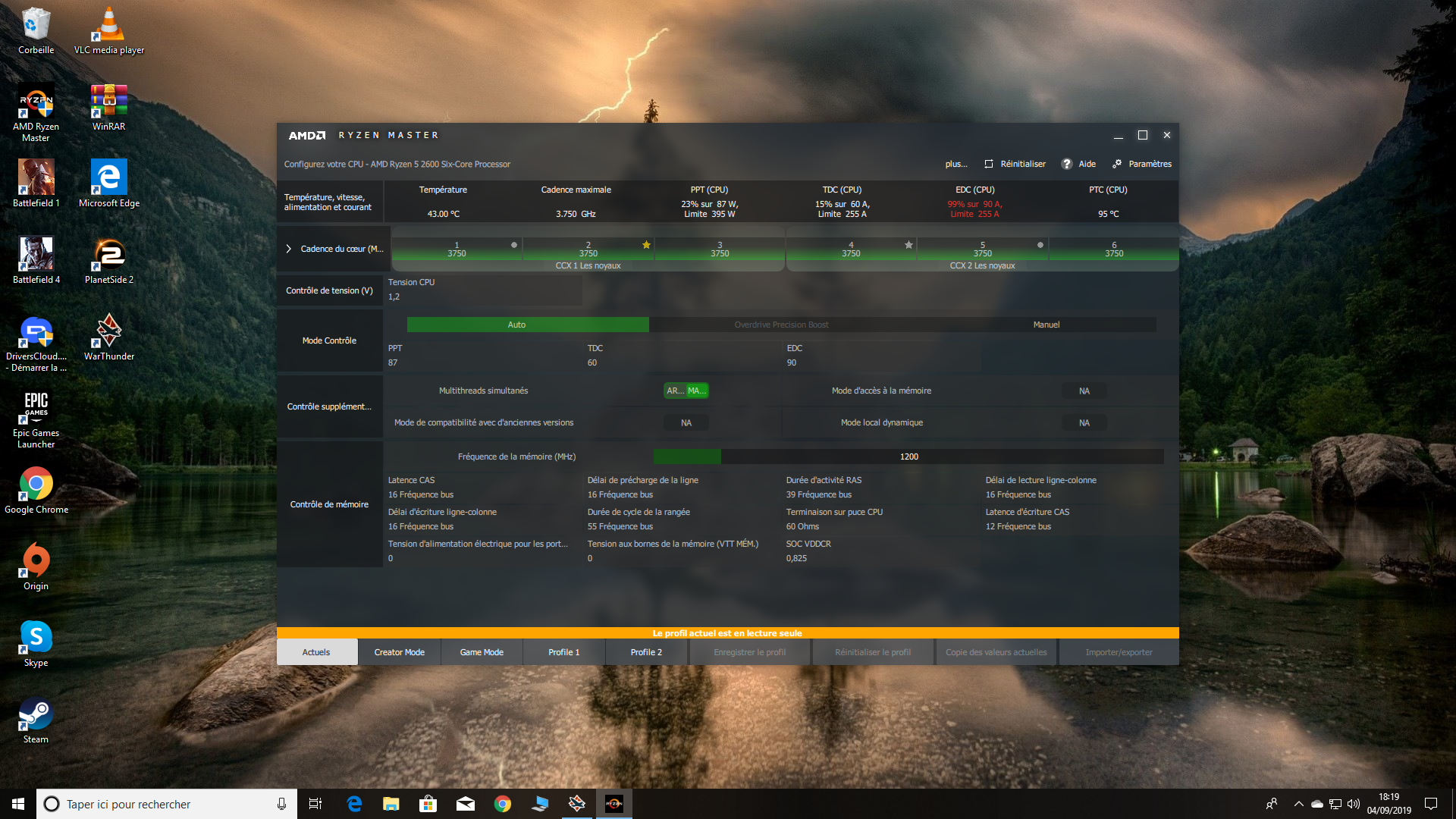This screenshot has width=1456, height=819.
Task: Click NA toggle for Mode d'accès à la mémoire
Action: [x=1084, y=391]
